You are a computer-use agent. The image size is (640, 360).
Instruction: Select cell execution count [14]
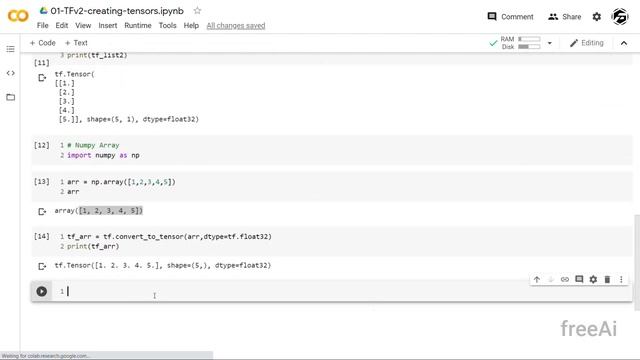tap(42, 236)
